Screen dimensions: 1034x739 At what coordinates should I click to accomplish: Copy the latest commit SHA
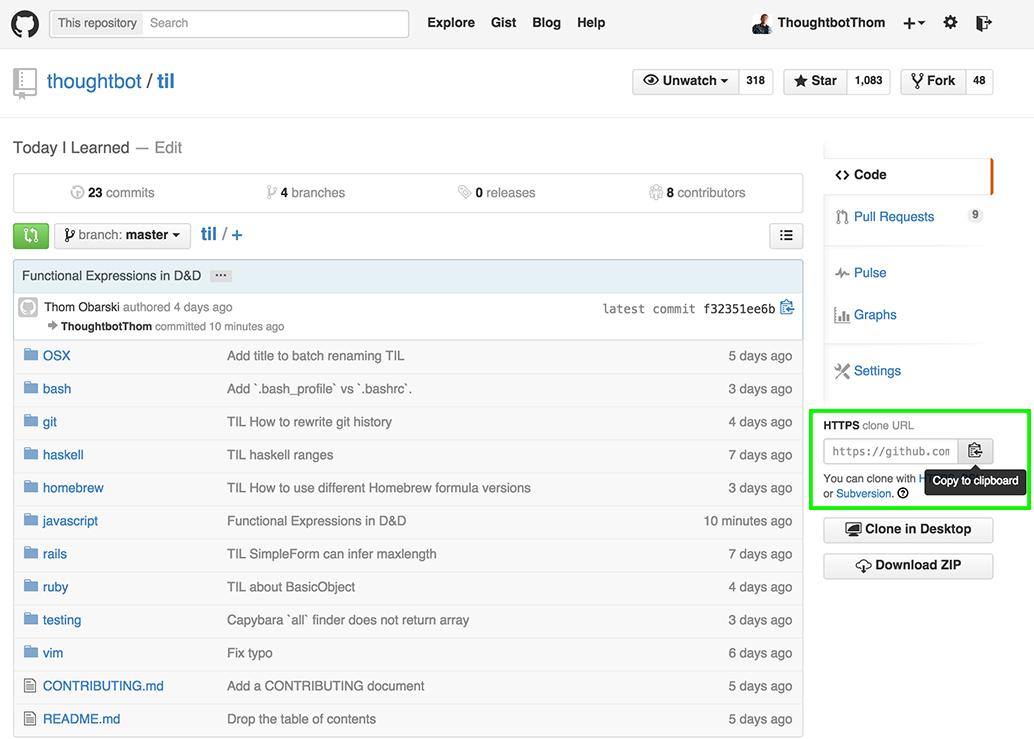(x=787, y=308)
